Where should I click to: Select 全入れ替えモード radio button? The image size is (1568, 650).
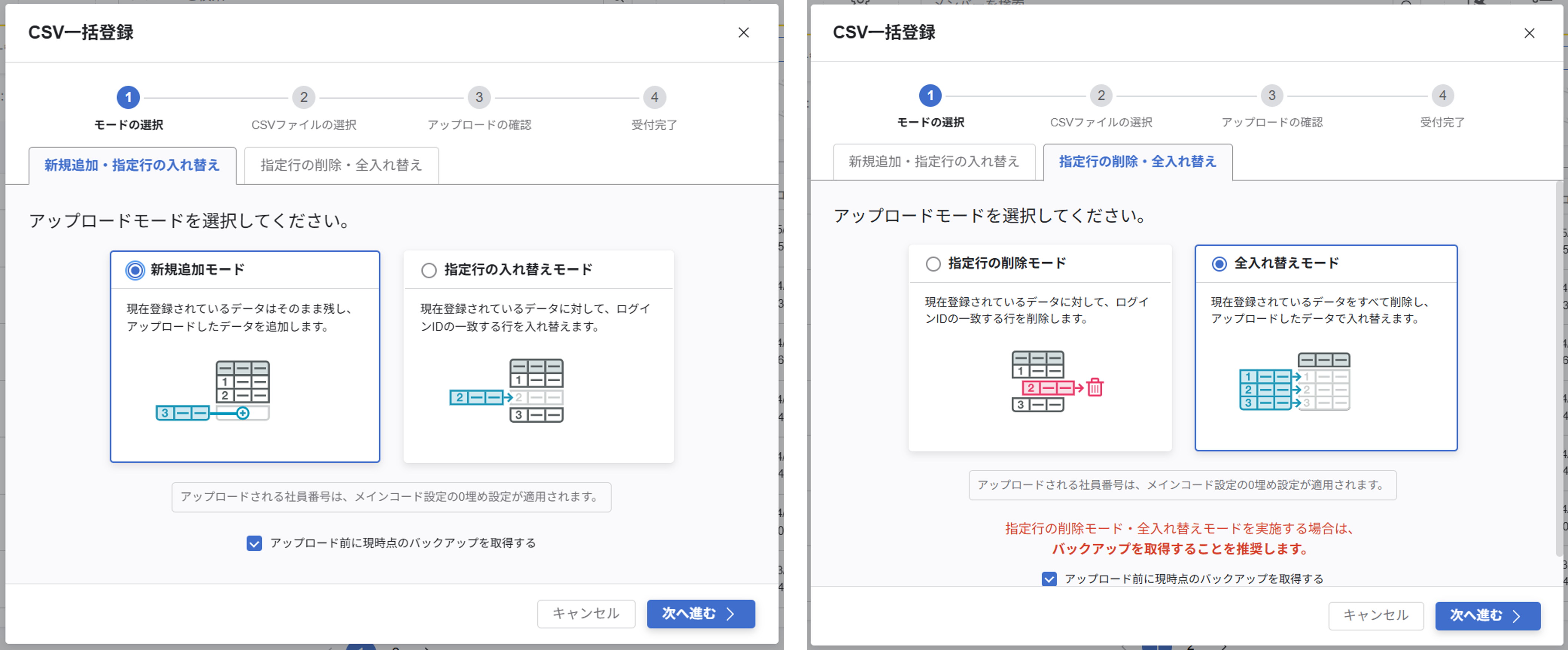tap(1219, 264)
